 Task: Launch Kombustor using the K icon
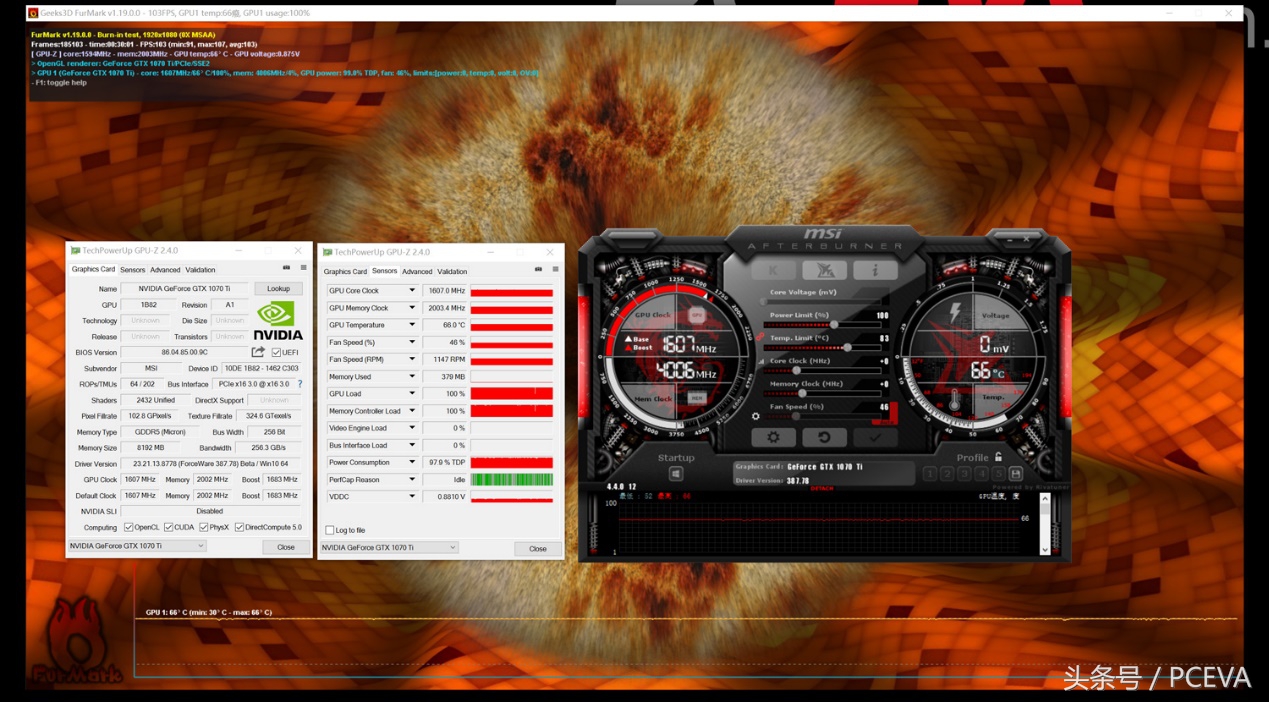click(x=771, y=270)
